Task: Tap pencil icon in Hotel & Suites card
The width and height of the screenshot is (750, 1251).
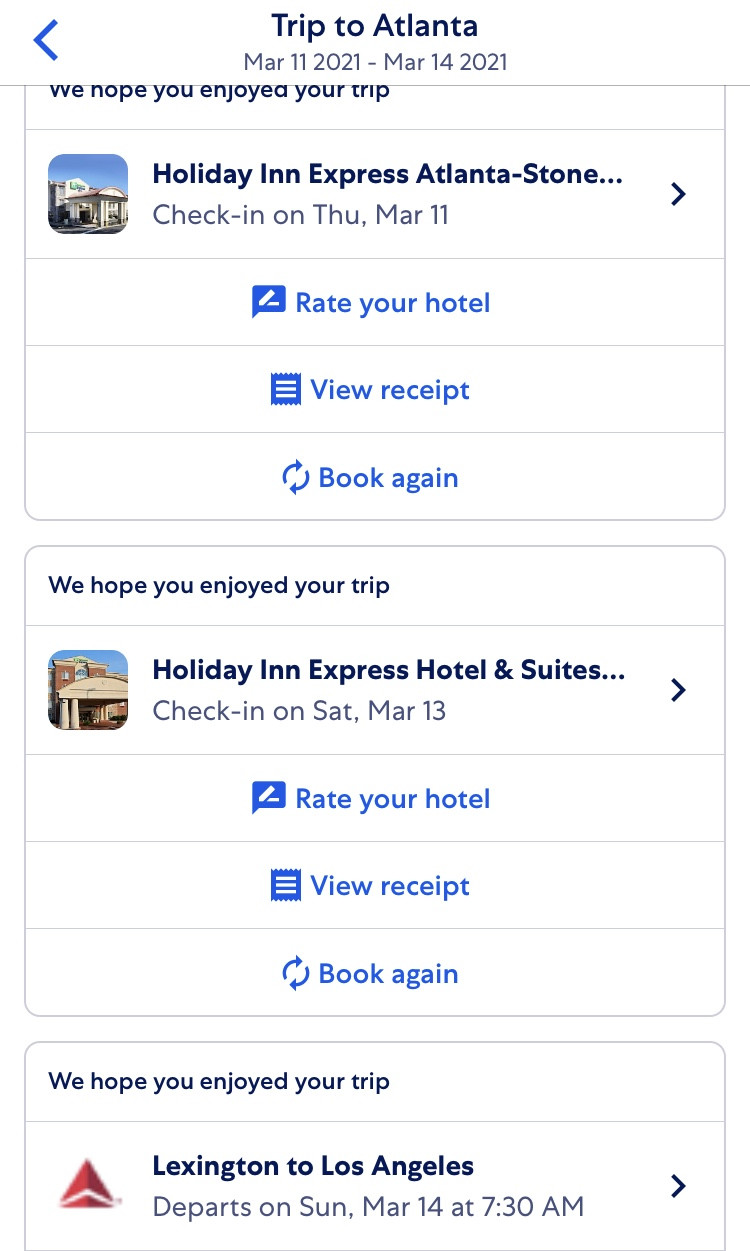Action: click(x=268, y=798)
